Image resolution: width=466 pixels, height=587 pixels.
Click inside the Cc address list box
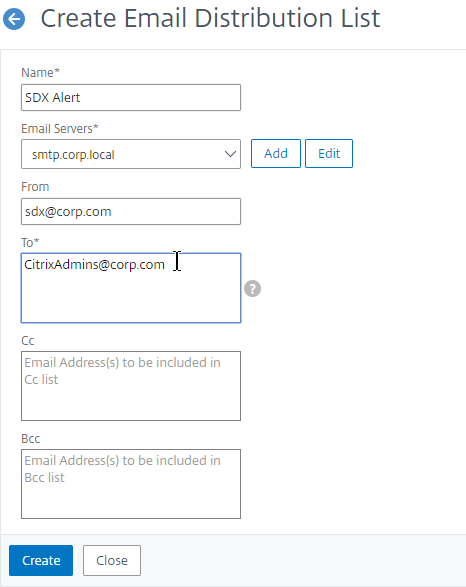131,386
